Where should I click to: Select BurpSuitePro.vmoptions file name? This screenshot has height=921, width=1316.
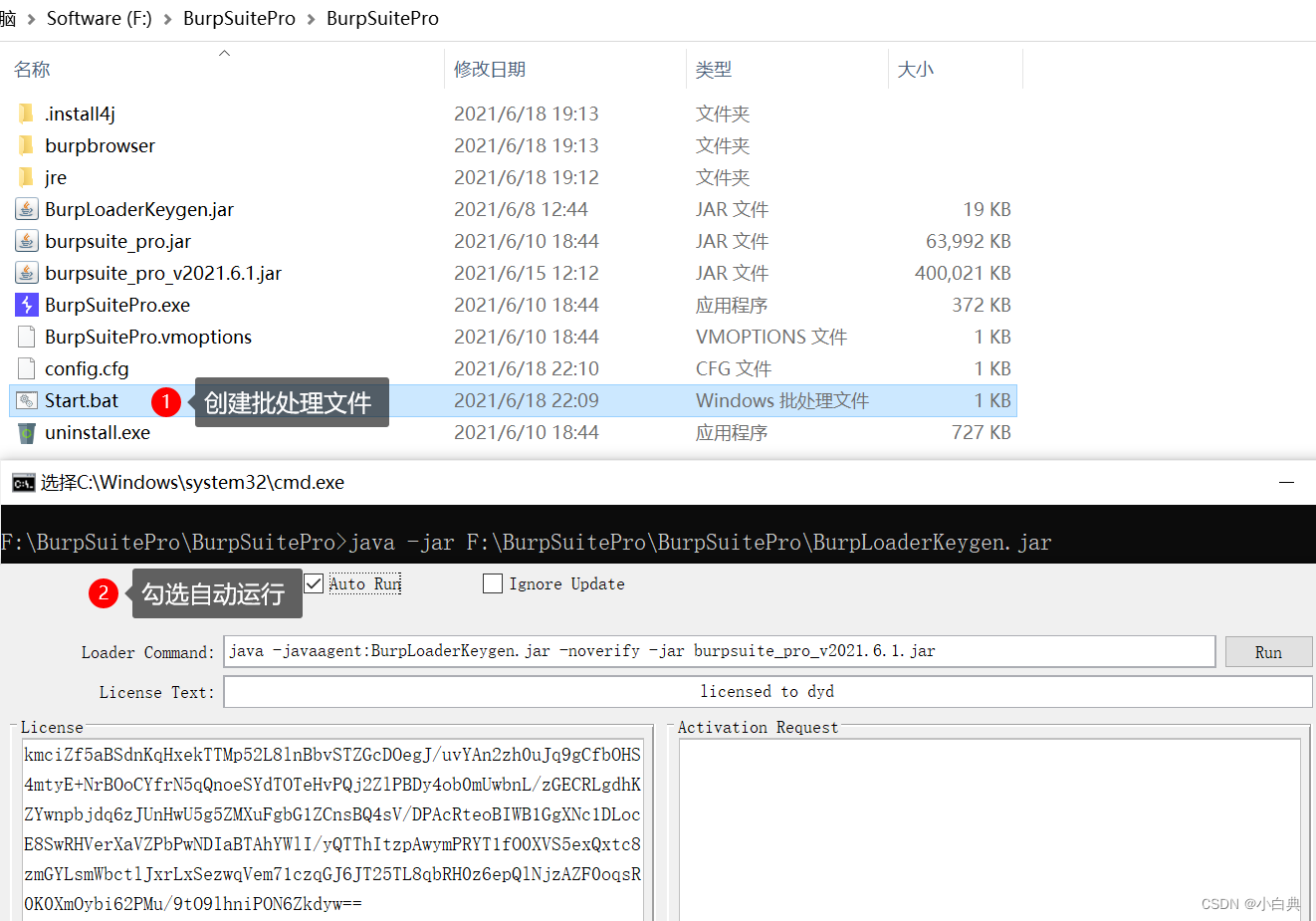pos(148,337)
